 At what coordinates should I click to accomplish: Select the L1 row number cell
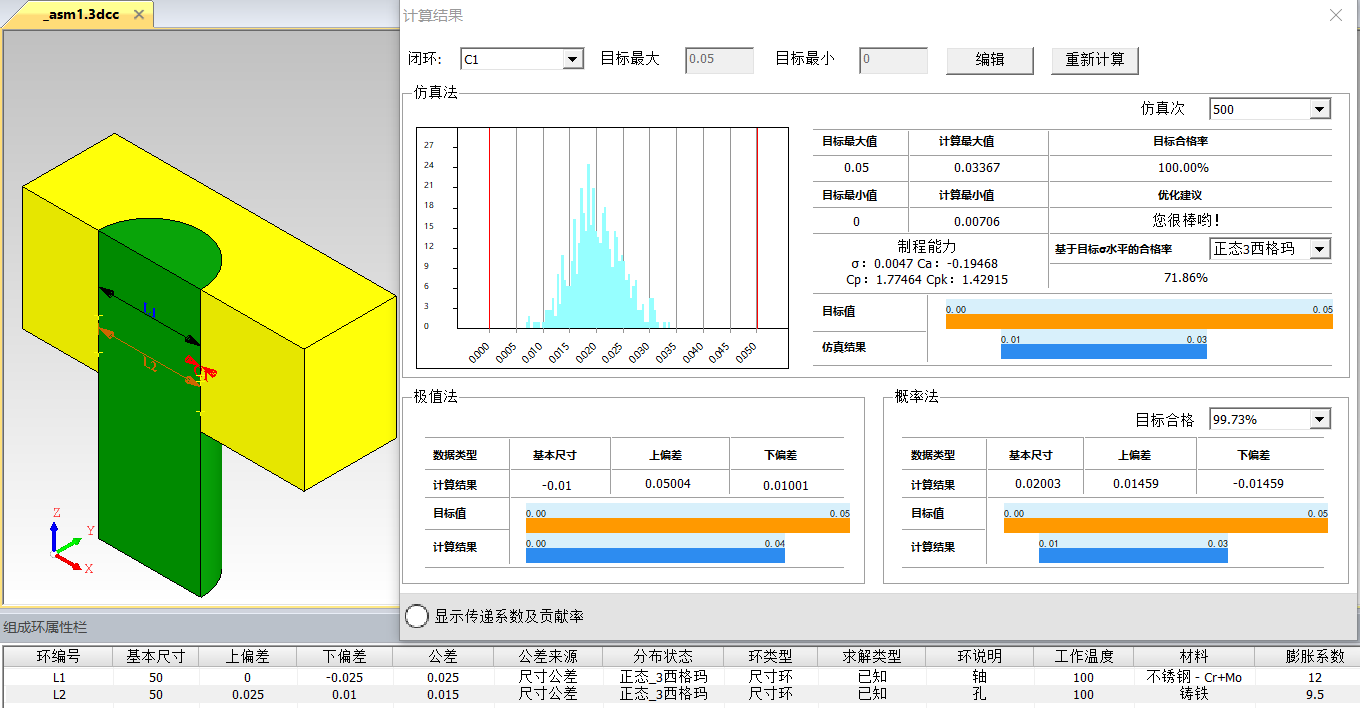(x=58, y=677)
